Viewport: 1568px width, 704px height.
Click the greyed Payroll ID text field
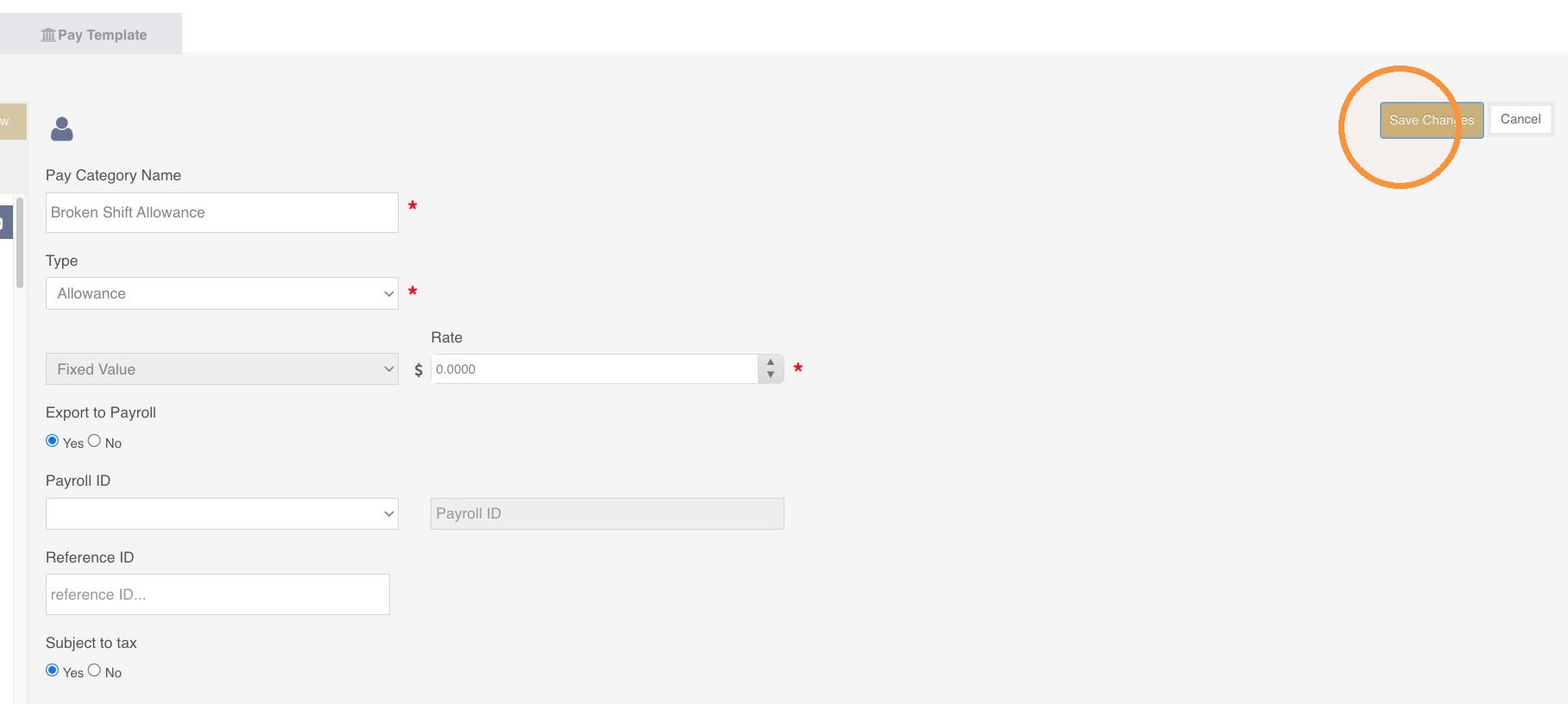pos(608,513)
